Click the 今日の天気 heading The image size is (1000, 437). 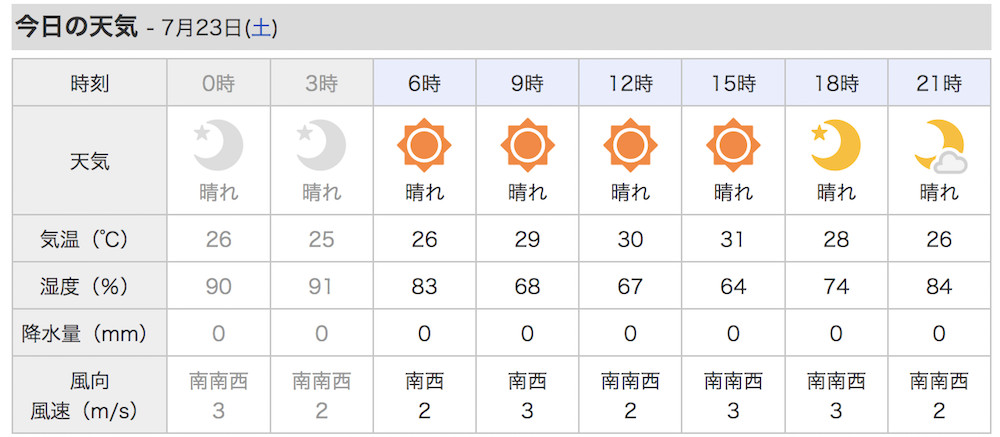tap(75, 28)
